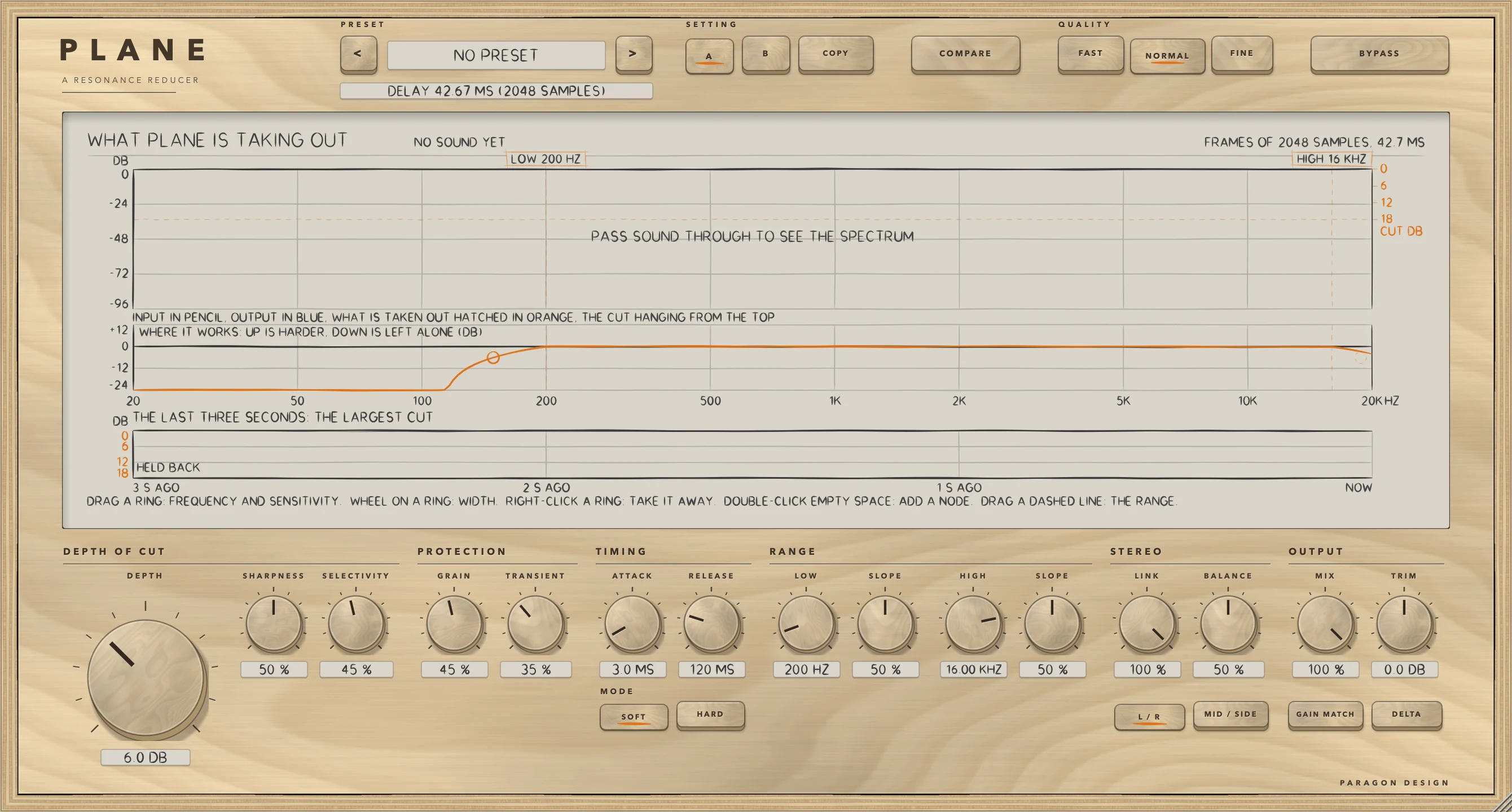1512x812 pixels.
Task: Click the HIGH 16 KHZ range marker
Action: (1331, 159)
